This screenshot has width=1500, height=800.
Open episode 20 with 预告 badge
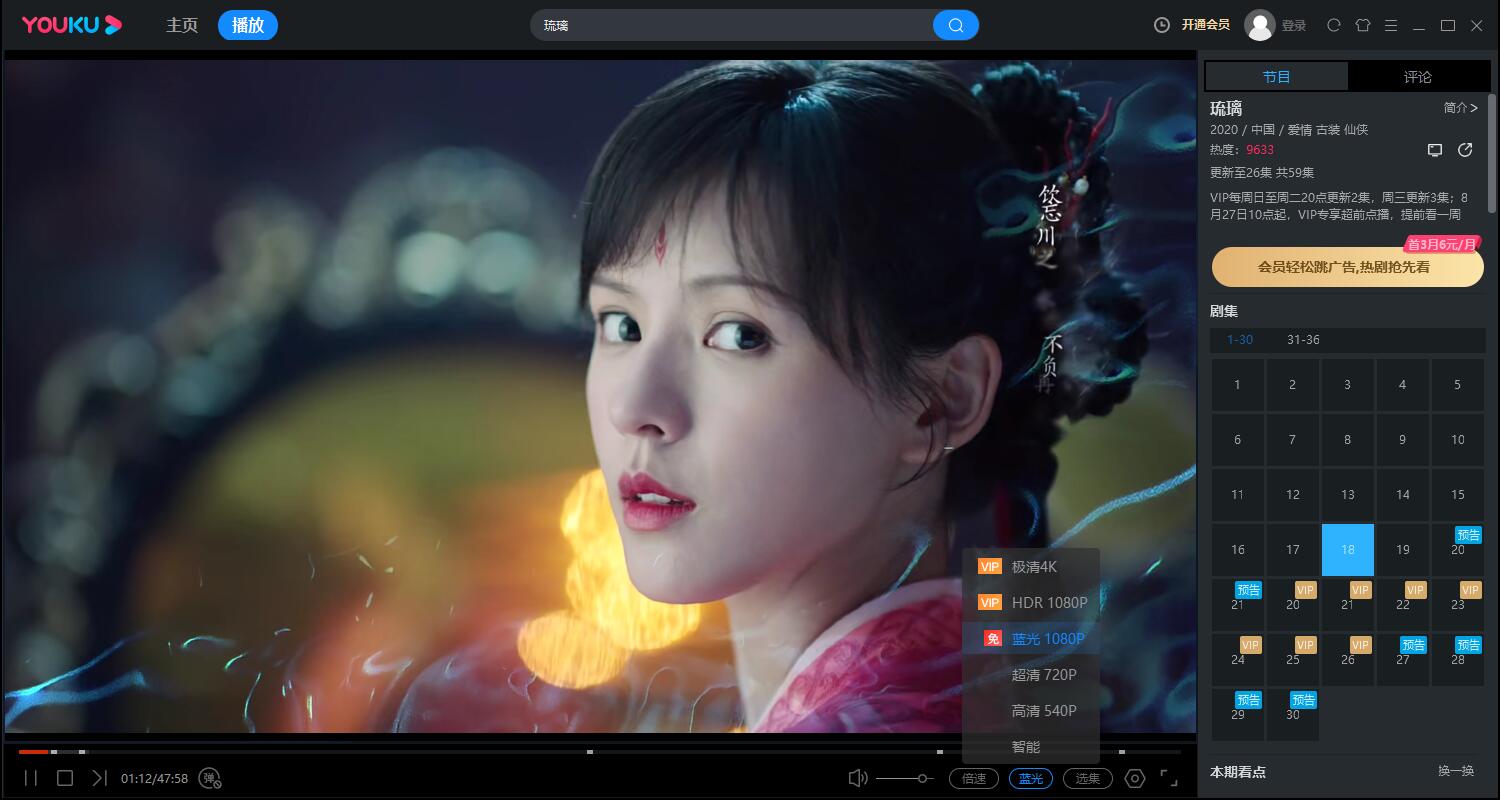pos(1457,550)
